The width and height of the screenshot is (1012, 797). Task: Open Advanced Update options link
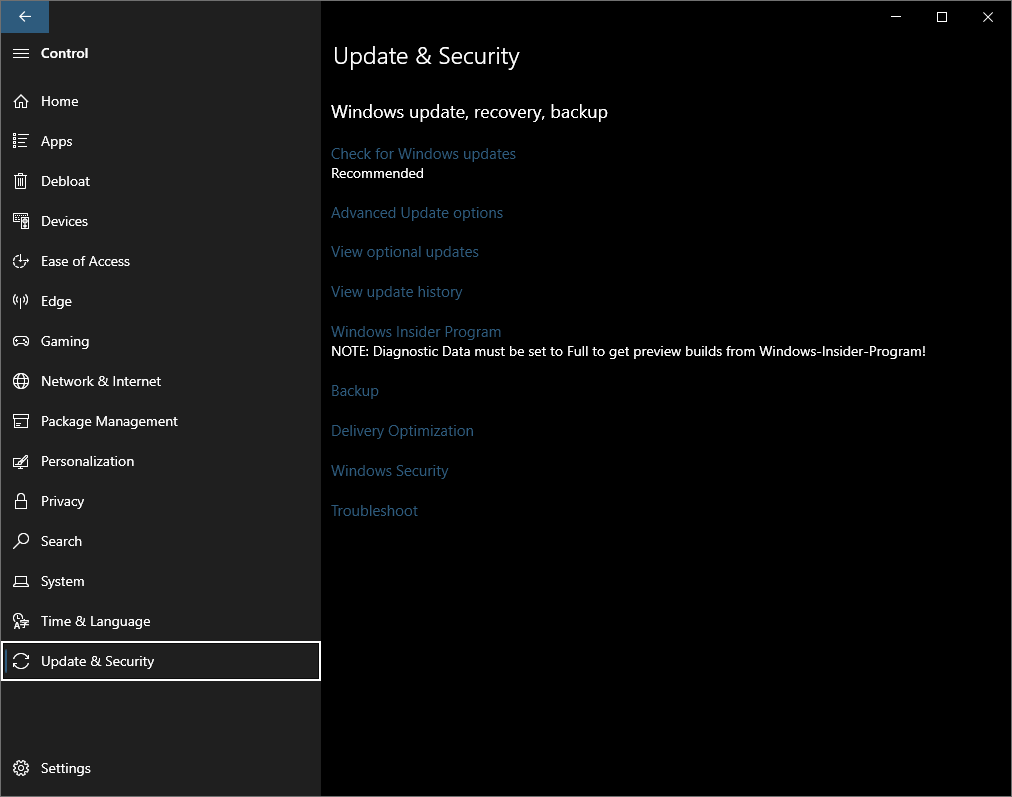416,213
